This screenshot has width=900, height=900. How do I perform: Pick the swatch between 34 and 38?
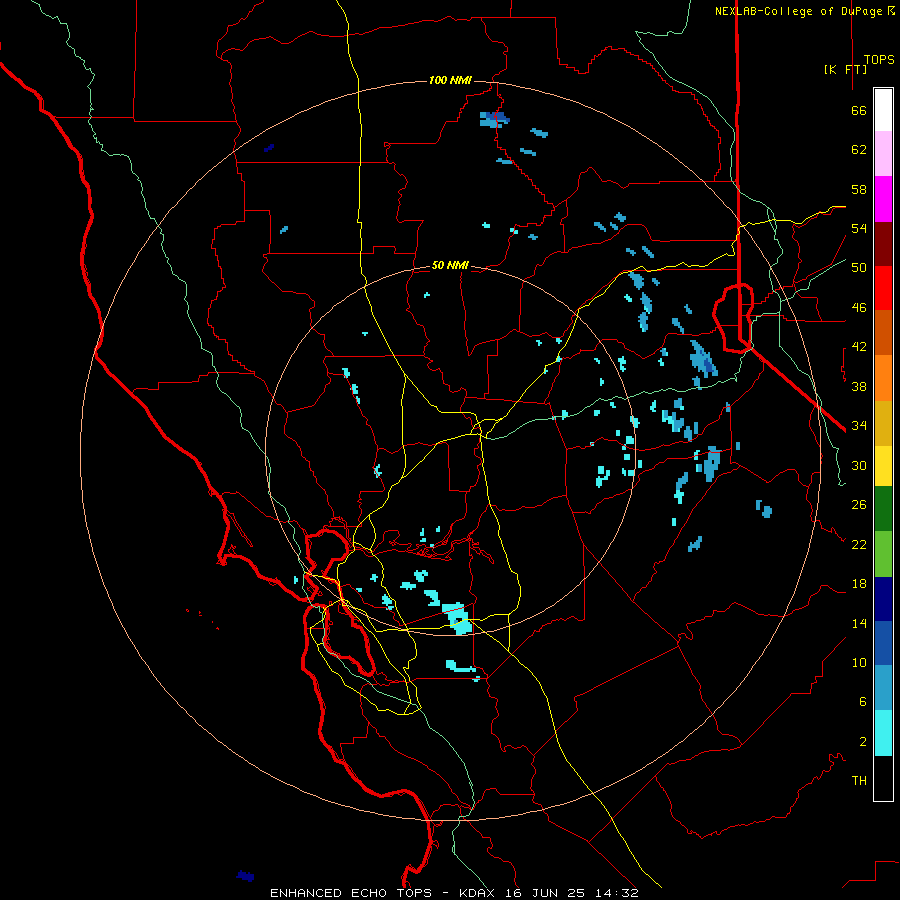click(x=883, y=423)
